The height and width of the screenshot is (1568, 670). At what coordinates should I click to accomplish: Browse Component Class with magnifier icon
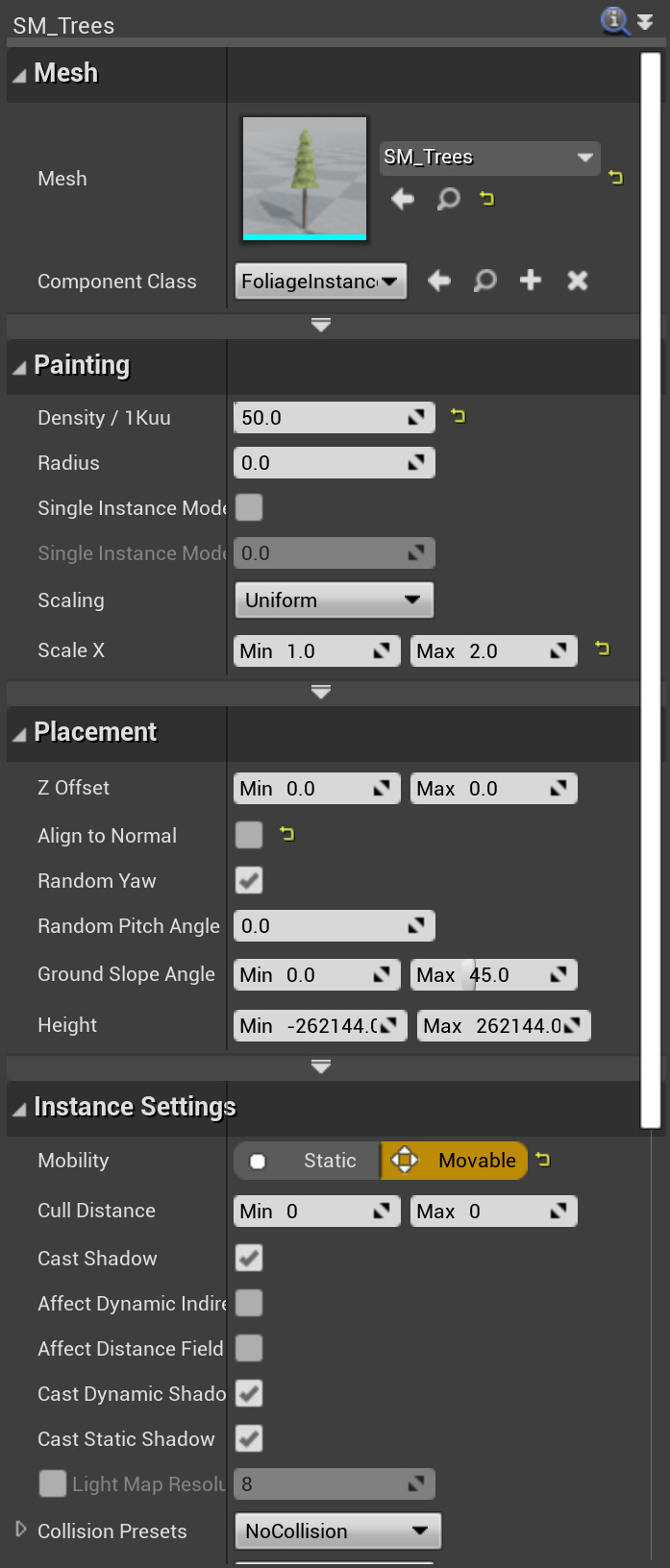point(485,281)
